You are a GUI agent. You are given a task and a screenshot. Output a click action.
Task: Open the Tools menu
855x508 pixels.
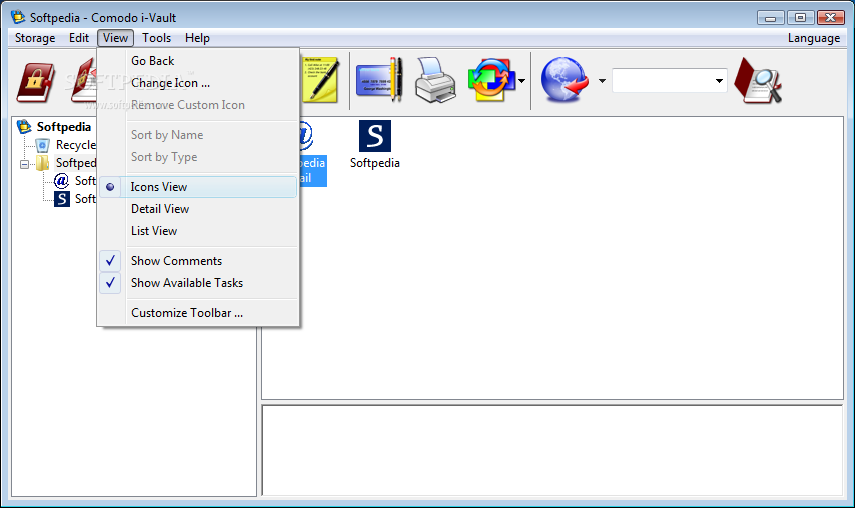[156, 38]
